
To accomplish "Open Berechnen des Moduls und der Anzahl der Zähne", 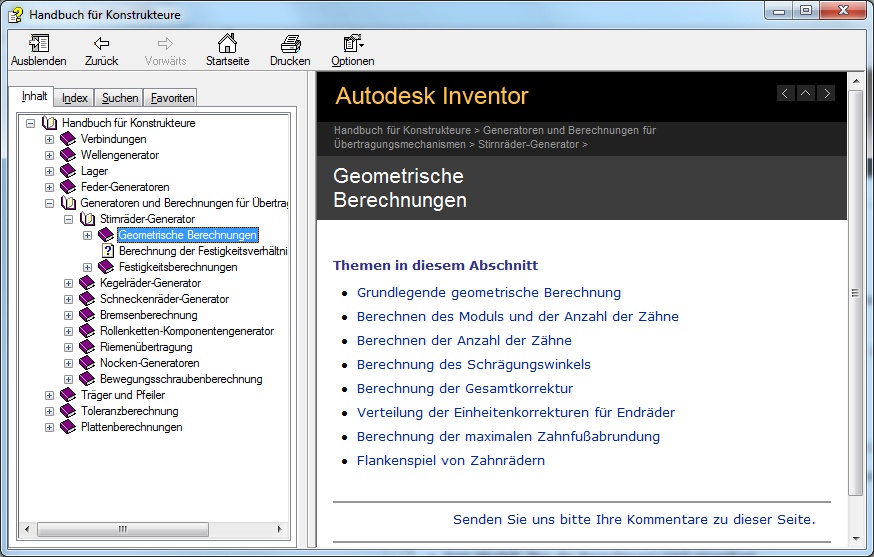I will tap(518, 316).
